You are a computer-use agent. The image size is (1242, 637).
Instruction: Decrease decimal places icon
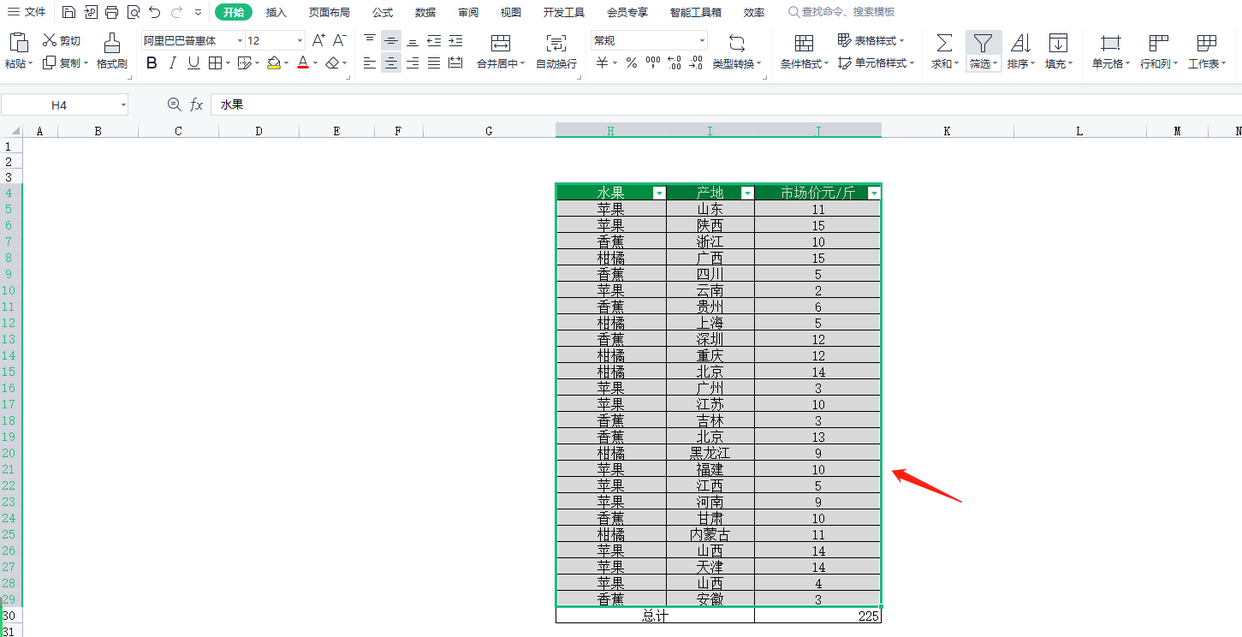click(696, 63)
